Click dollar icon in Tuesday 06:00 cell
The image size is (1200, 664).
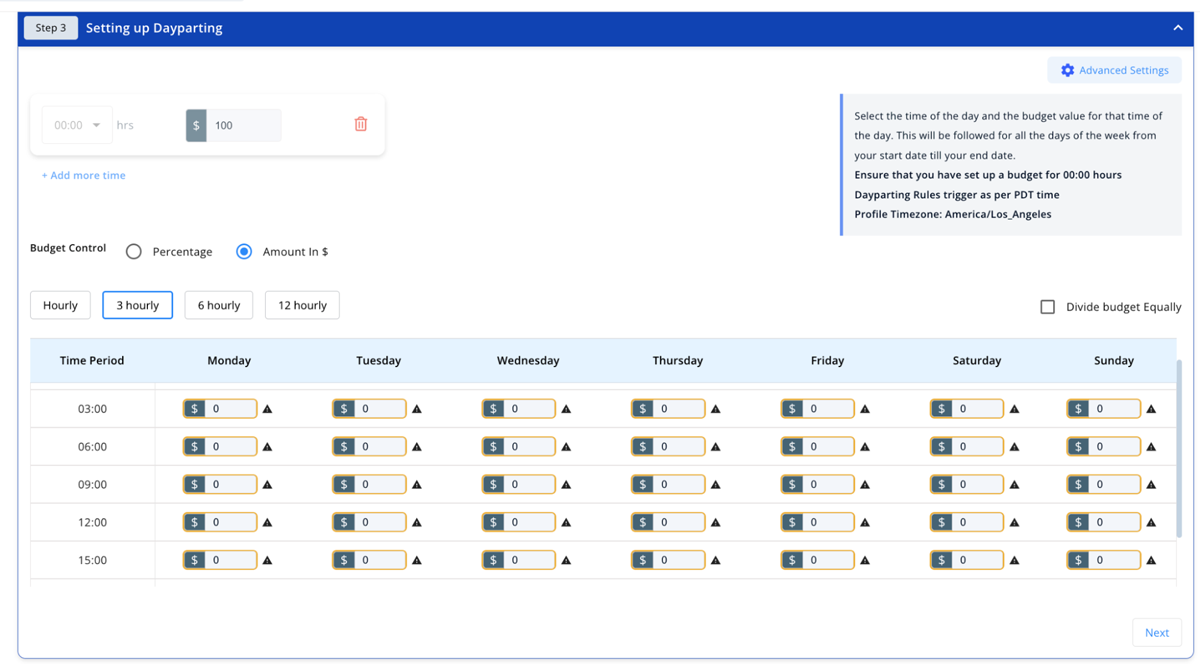[x=344, y=447]
